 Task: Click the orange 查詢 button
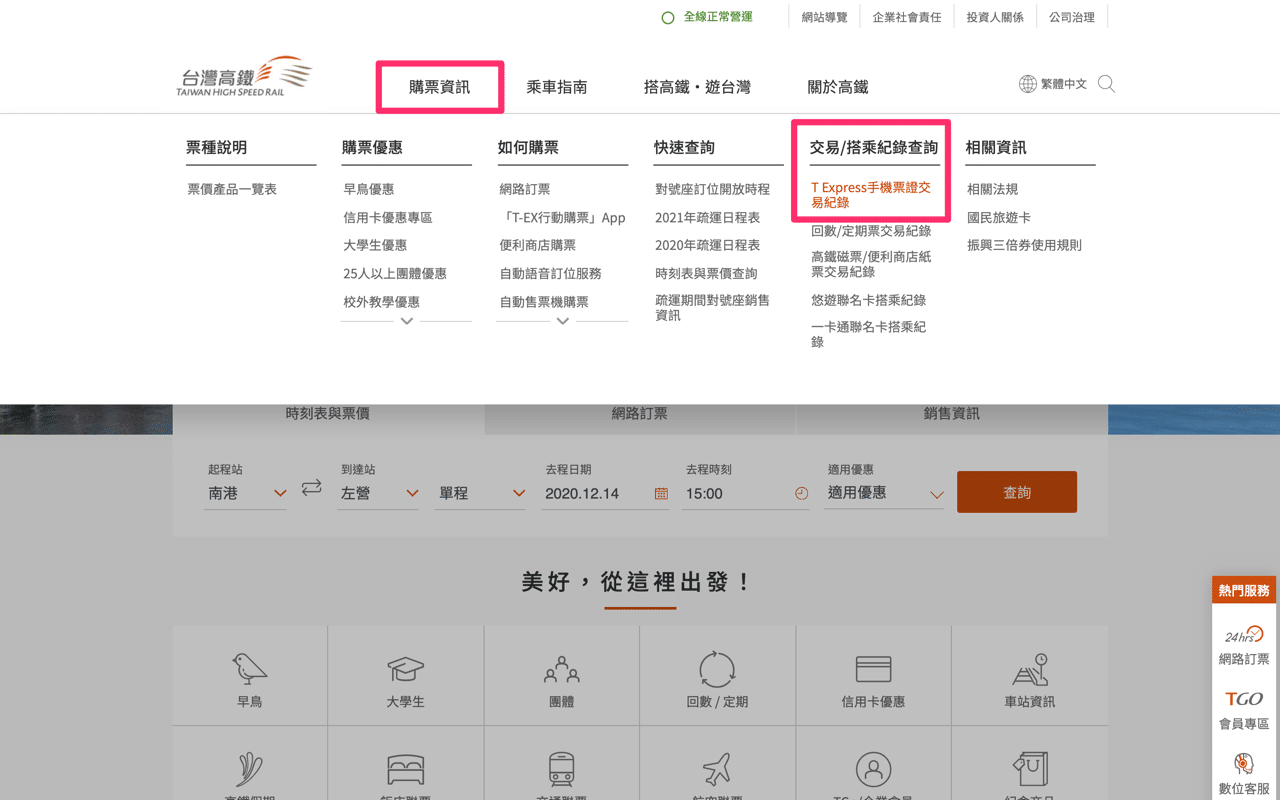coord(1017,492)
